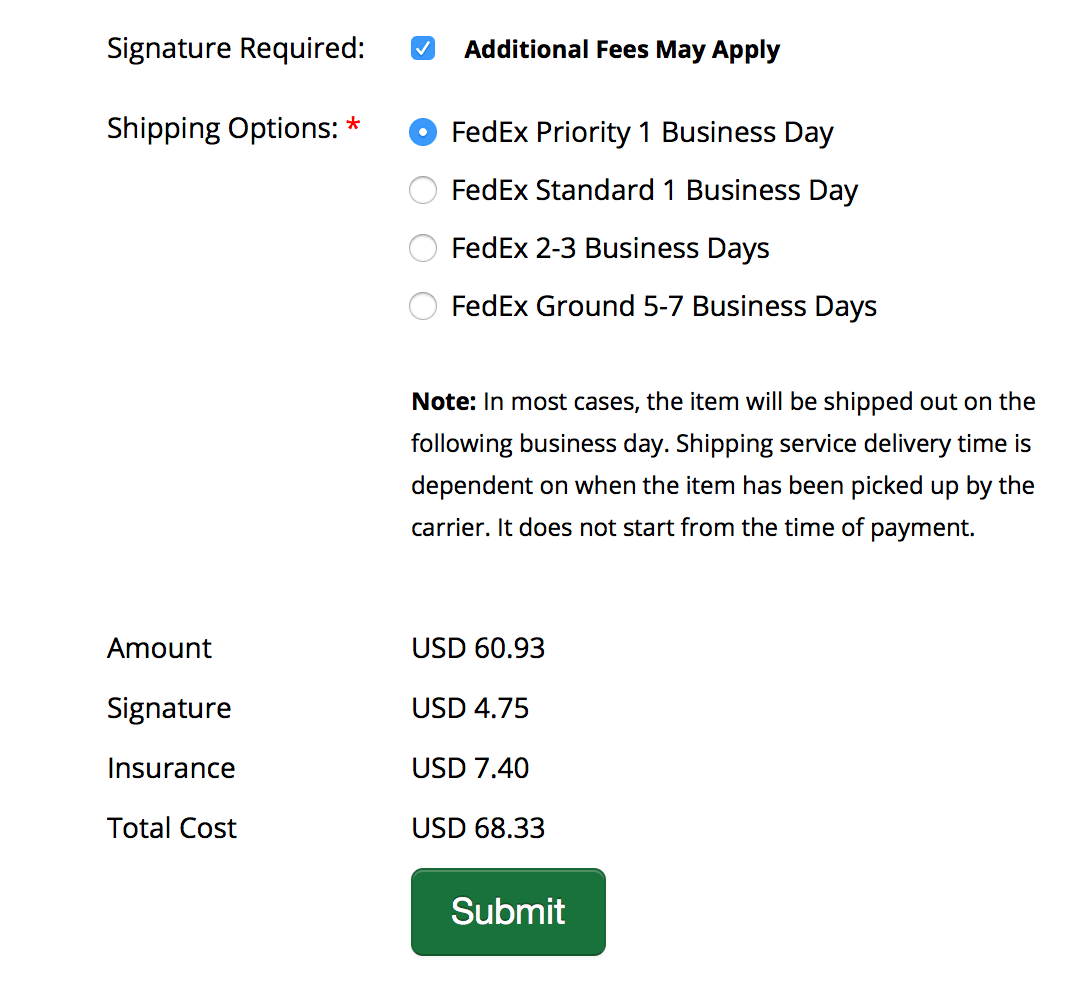The width and height of the screenshot is (1072, 984).
Task: Click the Insurance row label
Action: tap(171, 768)
